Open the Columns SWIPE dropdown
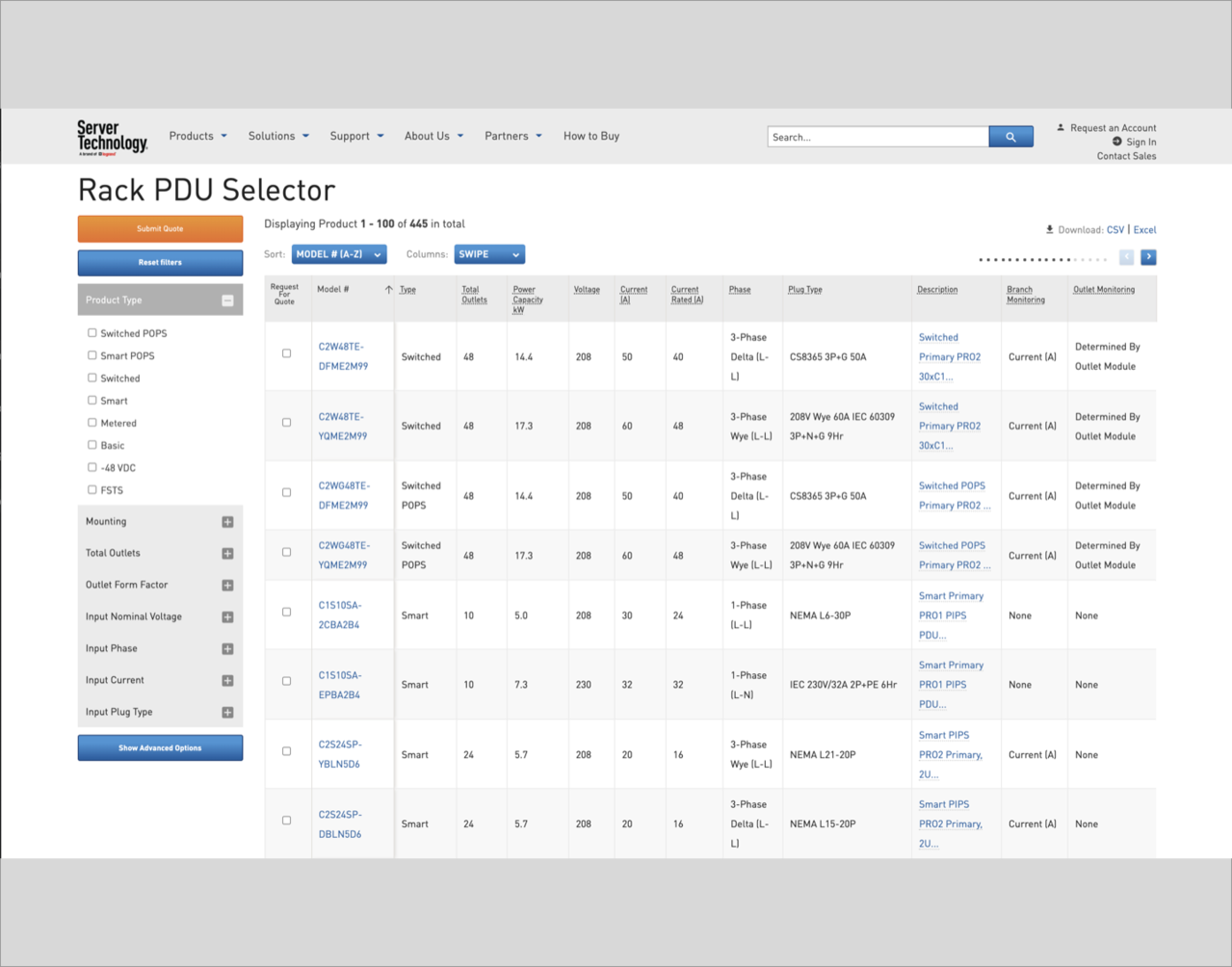 coord(489,254)
